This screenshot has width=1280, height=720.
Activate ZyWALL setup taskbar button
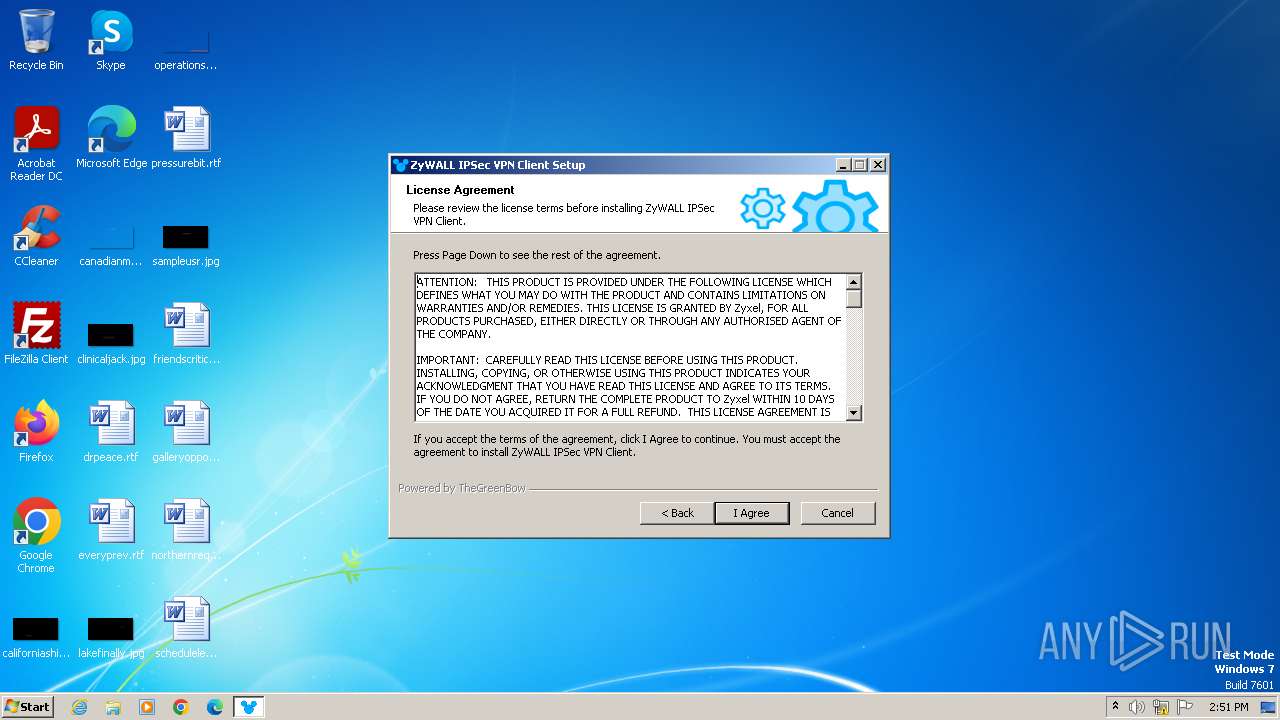coord(249,707)
